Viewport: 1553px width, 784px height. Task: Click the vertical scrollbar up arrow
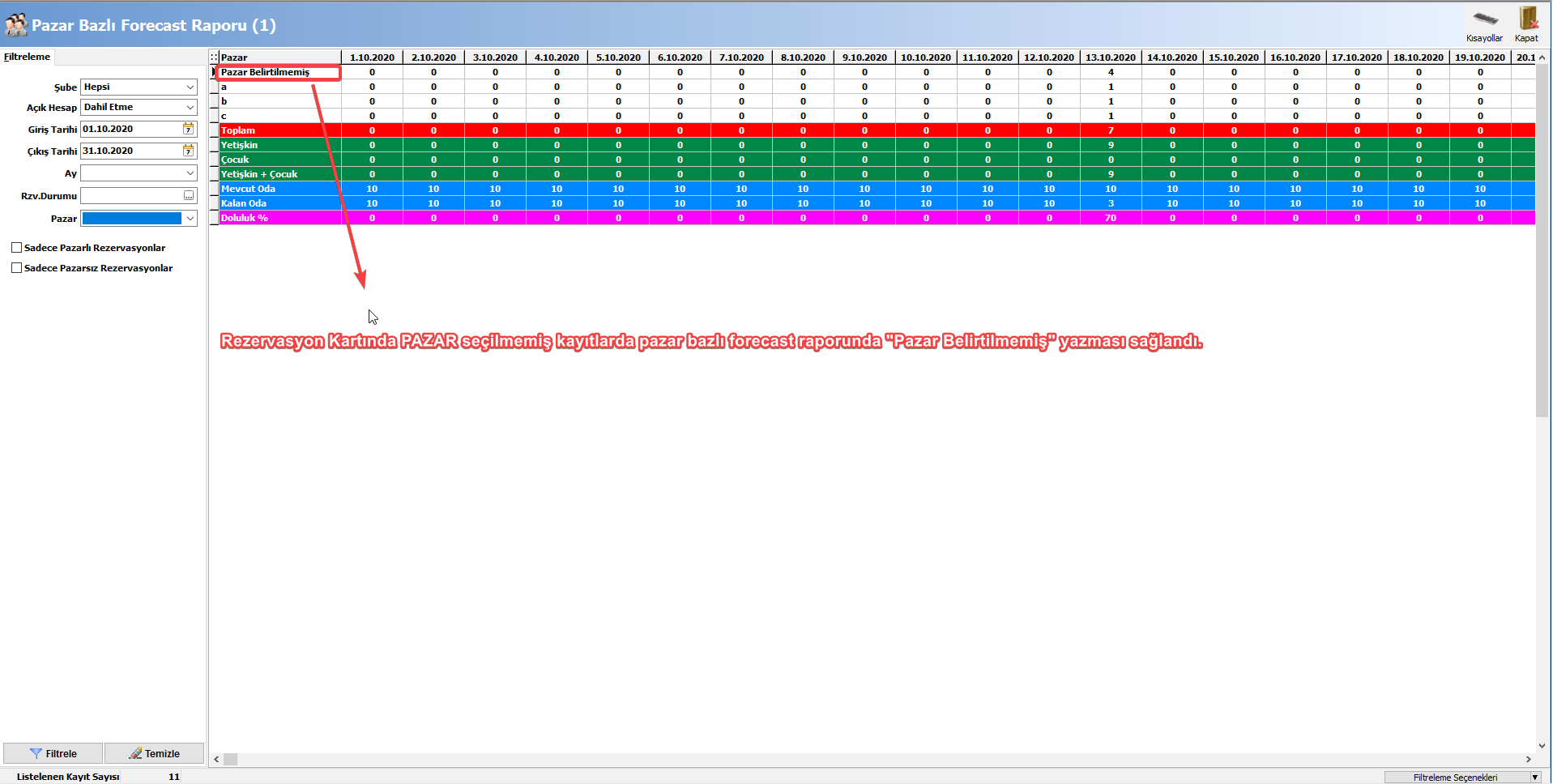1542,58
